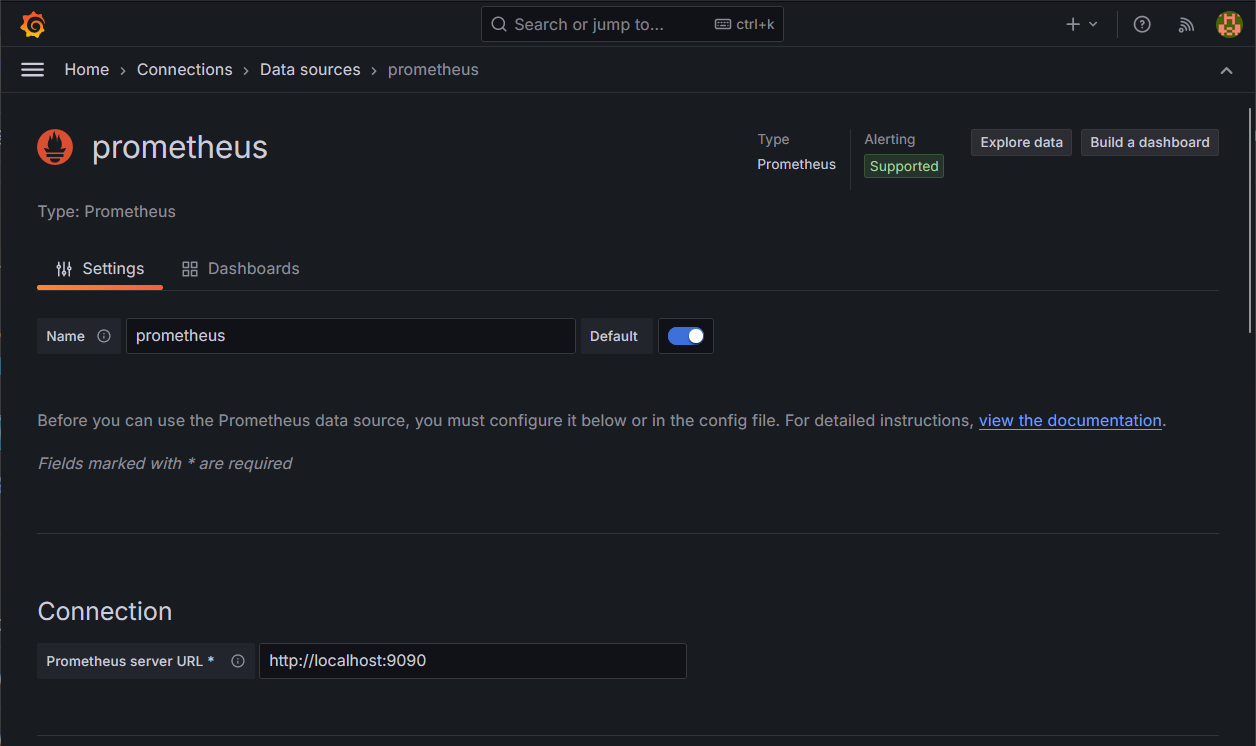
Task: Click the Connection section heading
Action: tap(105, 611)
